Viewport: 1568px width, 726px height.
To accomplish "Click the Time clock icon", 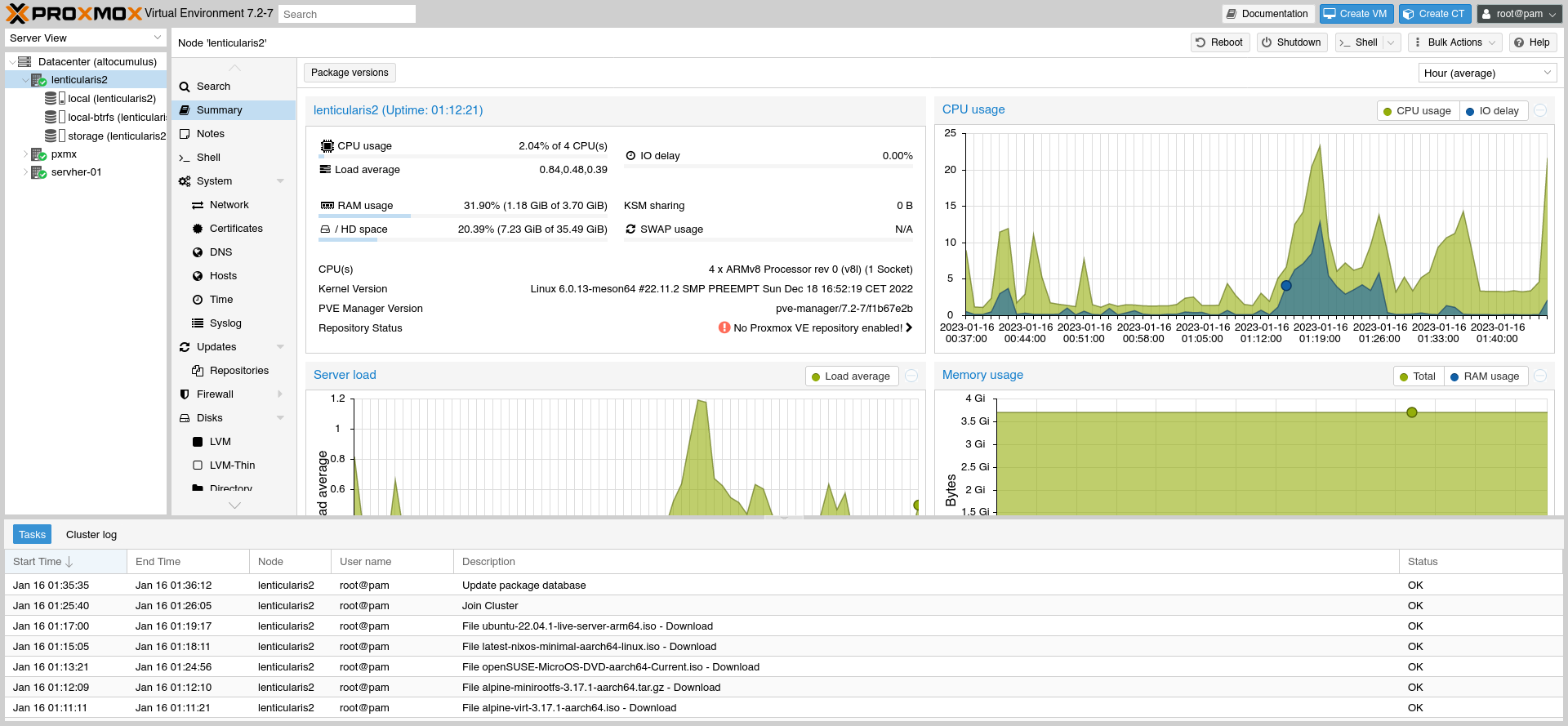I will [198, 300].
